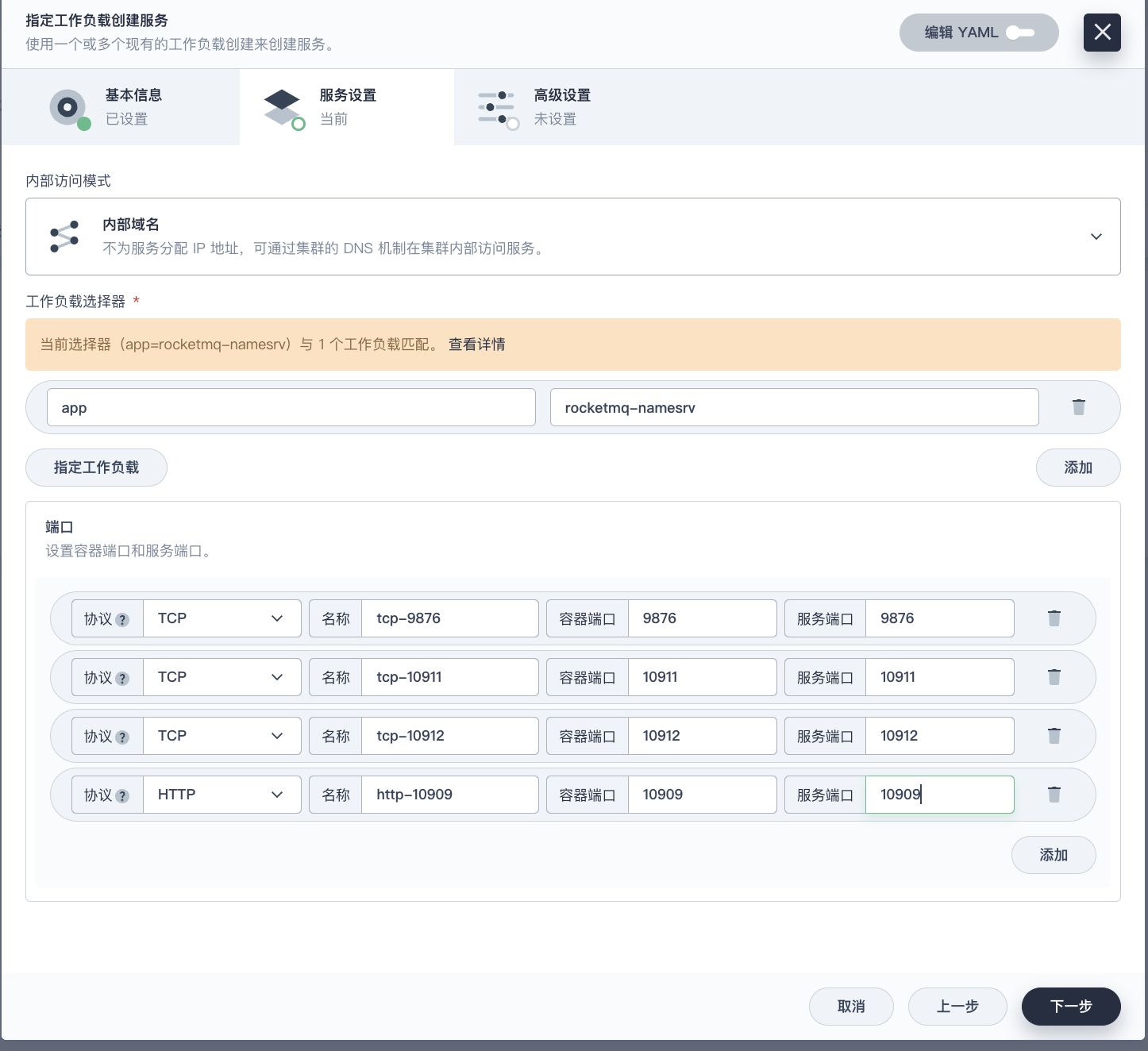Click protocol help icon in tcp-10911 row
Viewport: 1148px width, 1051px height.
[122, 679]
